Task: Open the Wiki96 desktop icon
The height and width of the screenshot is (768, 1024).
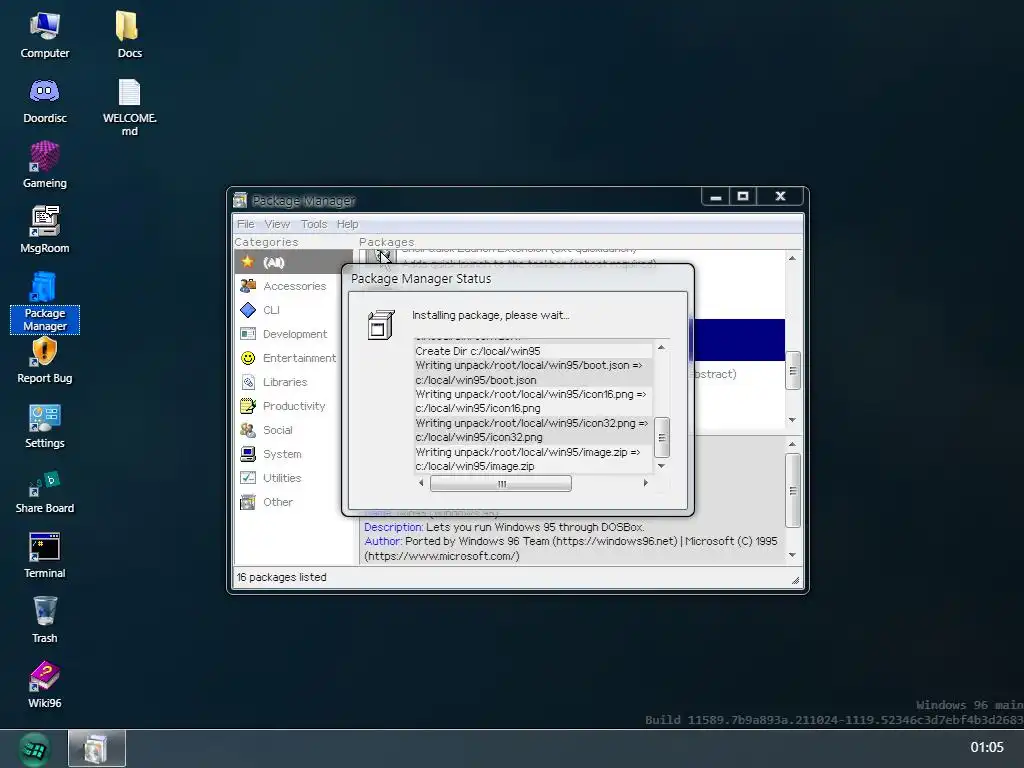Action: (x=44, y=685)
